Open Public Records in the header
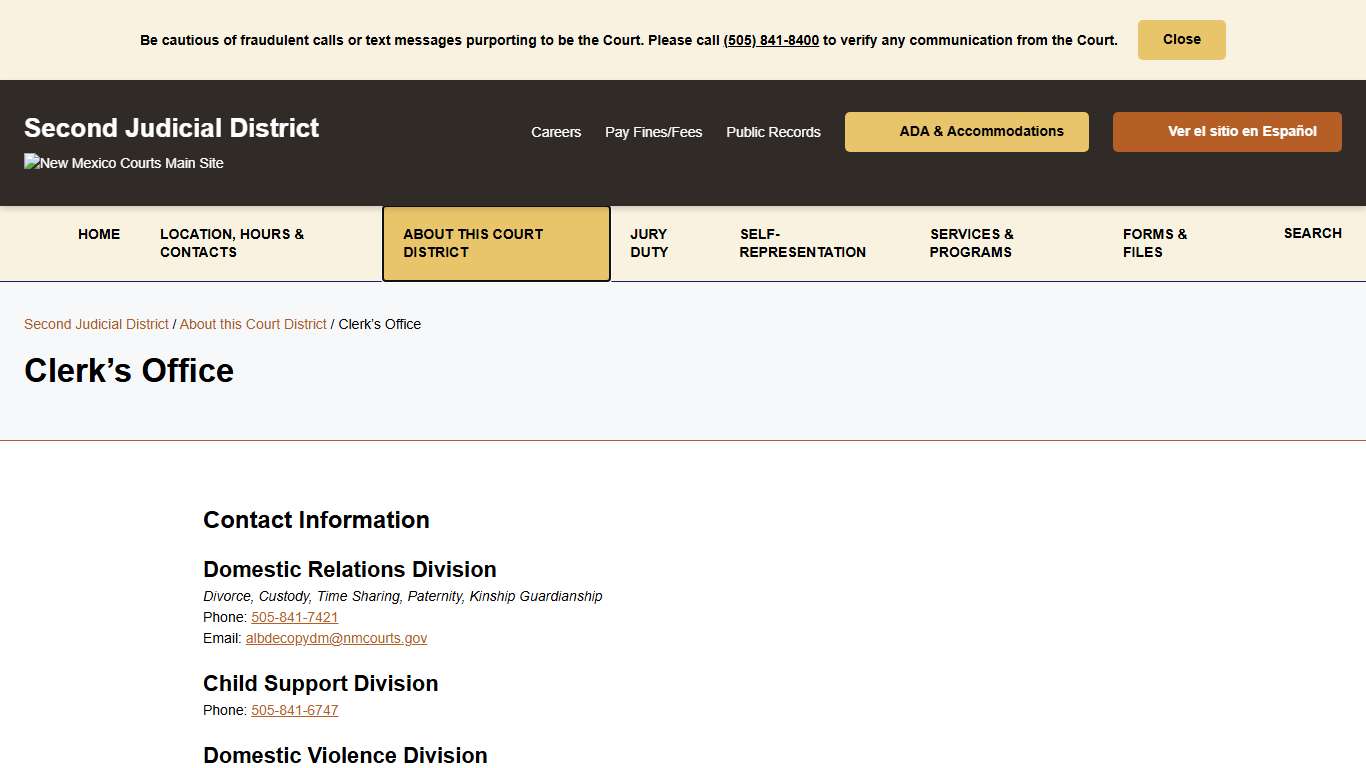This screenshot has width=1366, height=768. pyautogui.click(x=773, y=132)
